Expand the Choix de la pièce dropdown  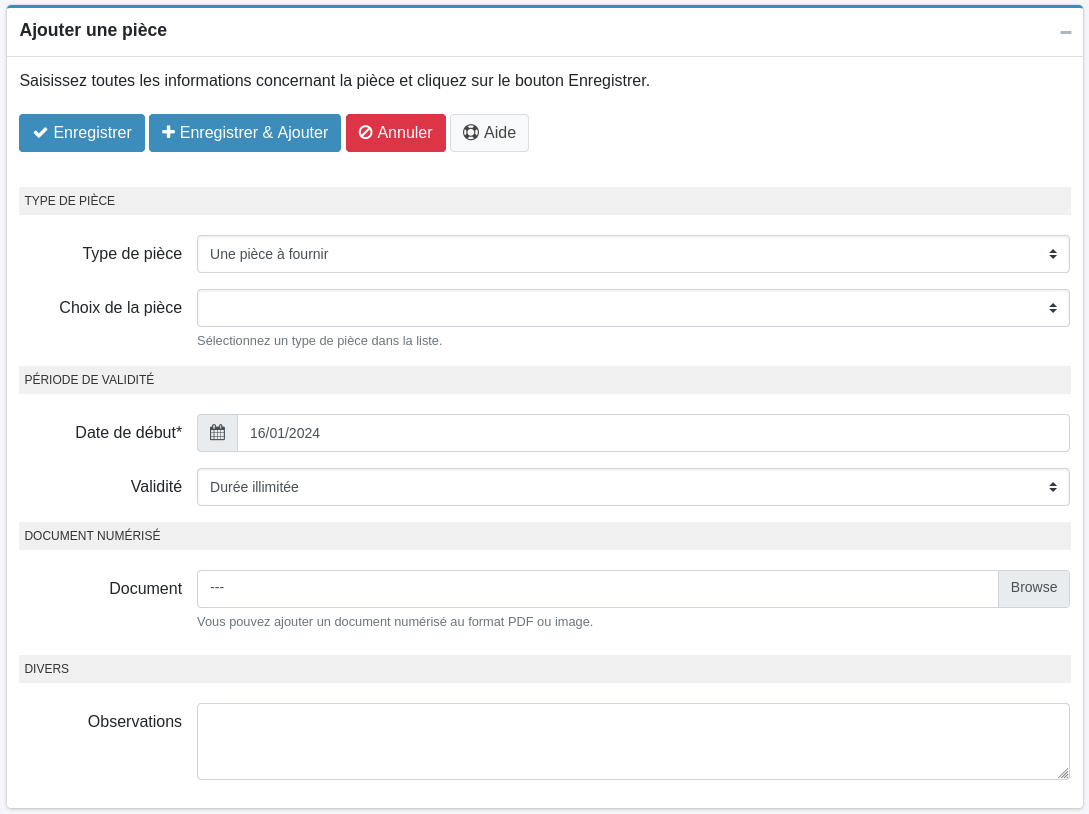632,308
